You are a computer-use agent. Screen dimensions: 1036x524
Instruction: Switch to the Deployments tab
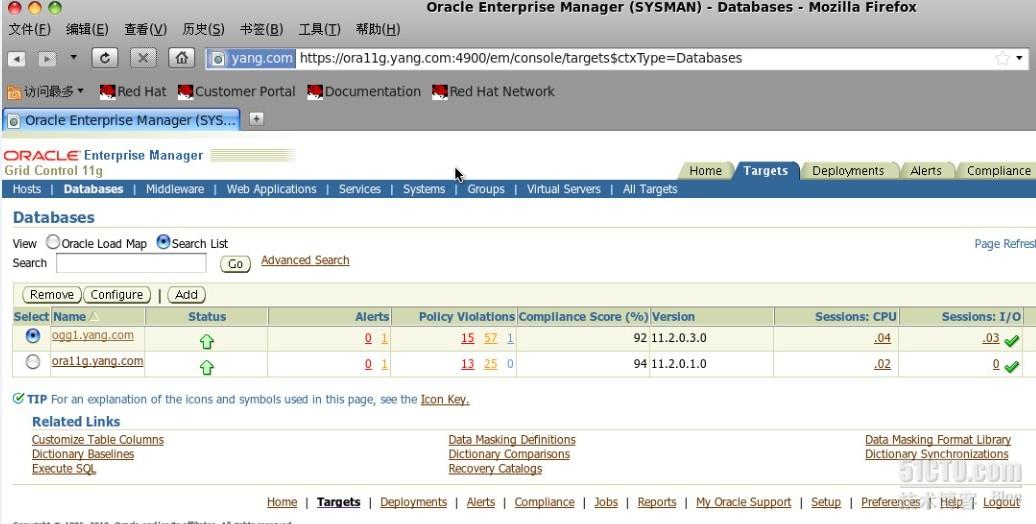(848, 170)
